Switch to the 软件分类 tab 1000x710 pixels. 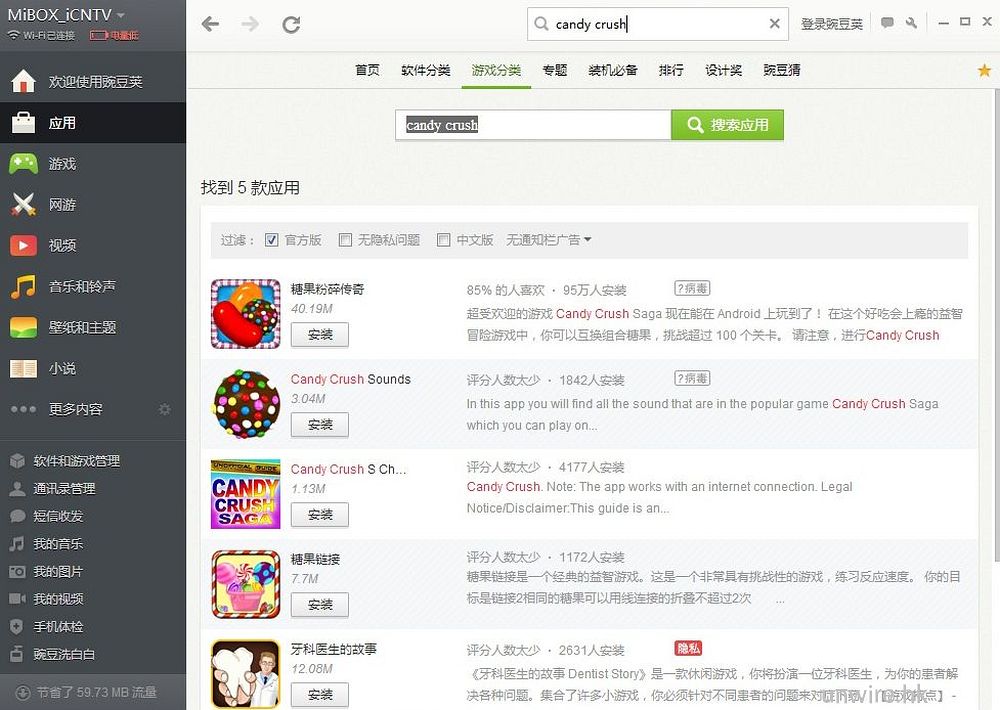coord(426,70)
